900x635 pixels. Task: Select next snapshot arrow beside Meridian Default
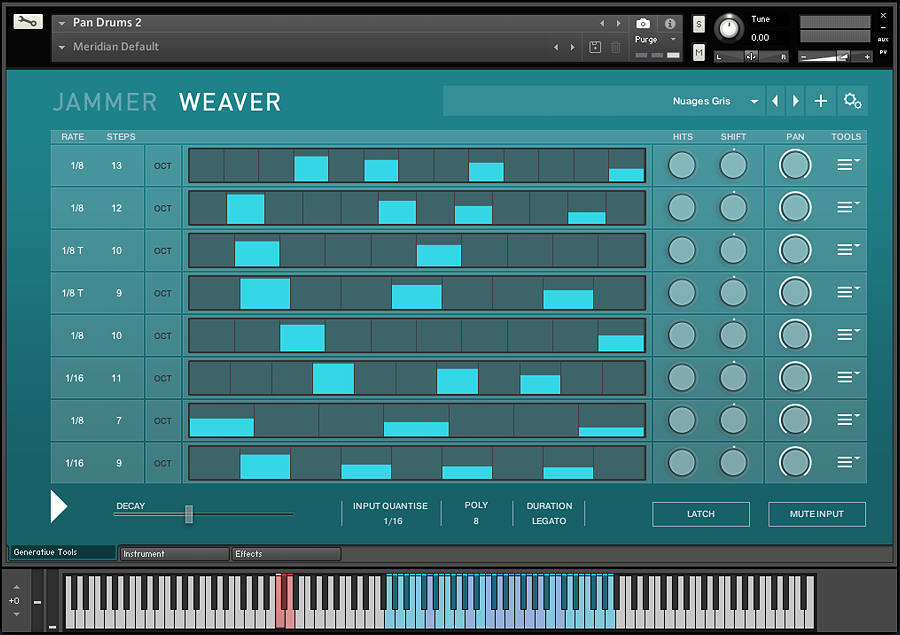pos(572,47)
